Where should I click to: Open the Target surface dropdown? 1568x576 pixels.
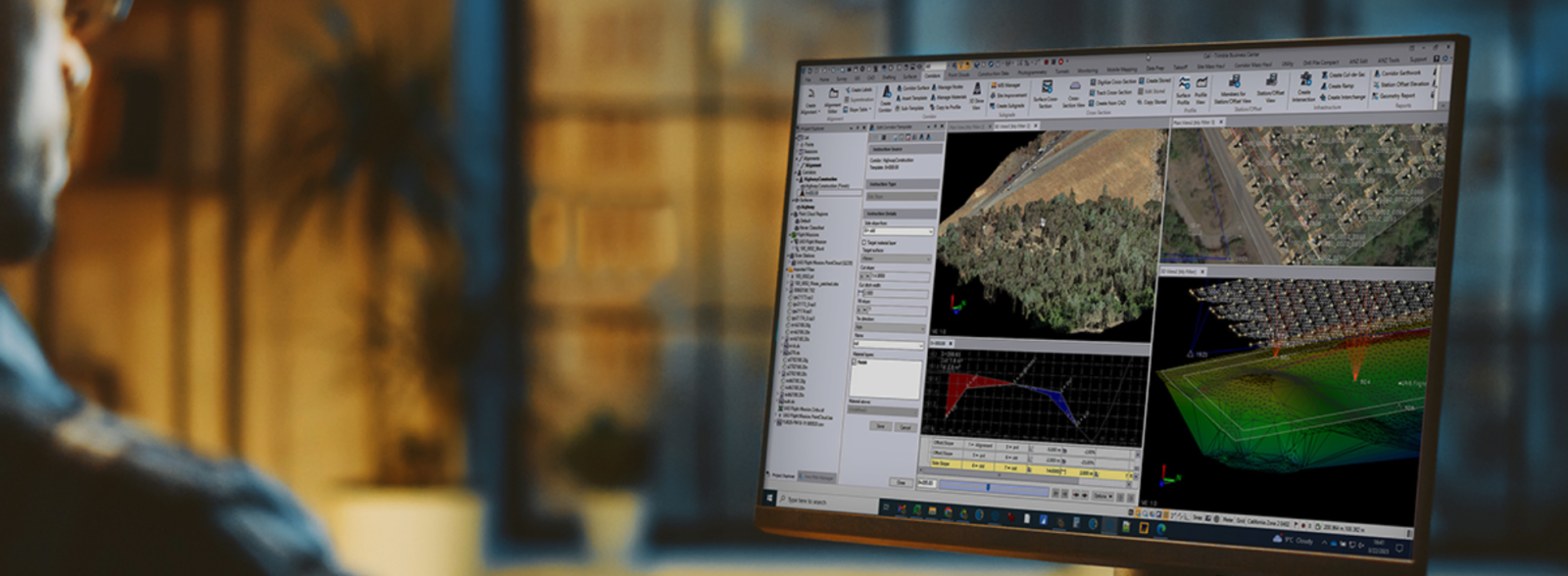click(897, 260)
